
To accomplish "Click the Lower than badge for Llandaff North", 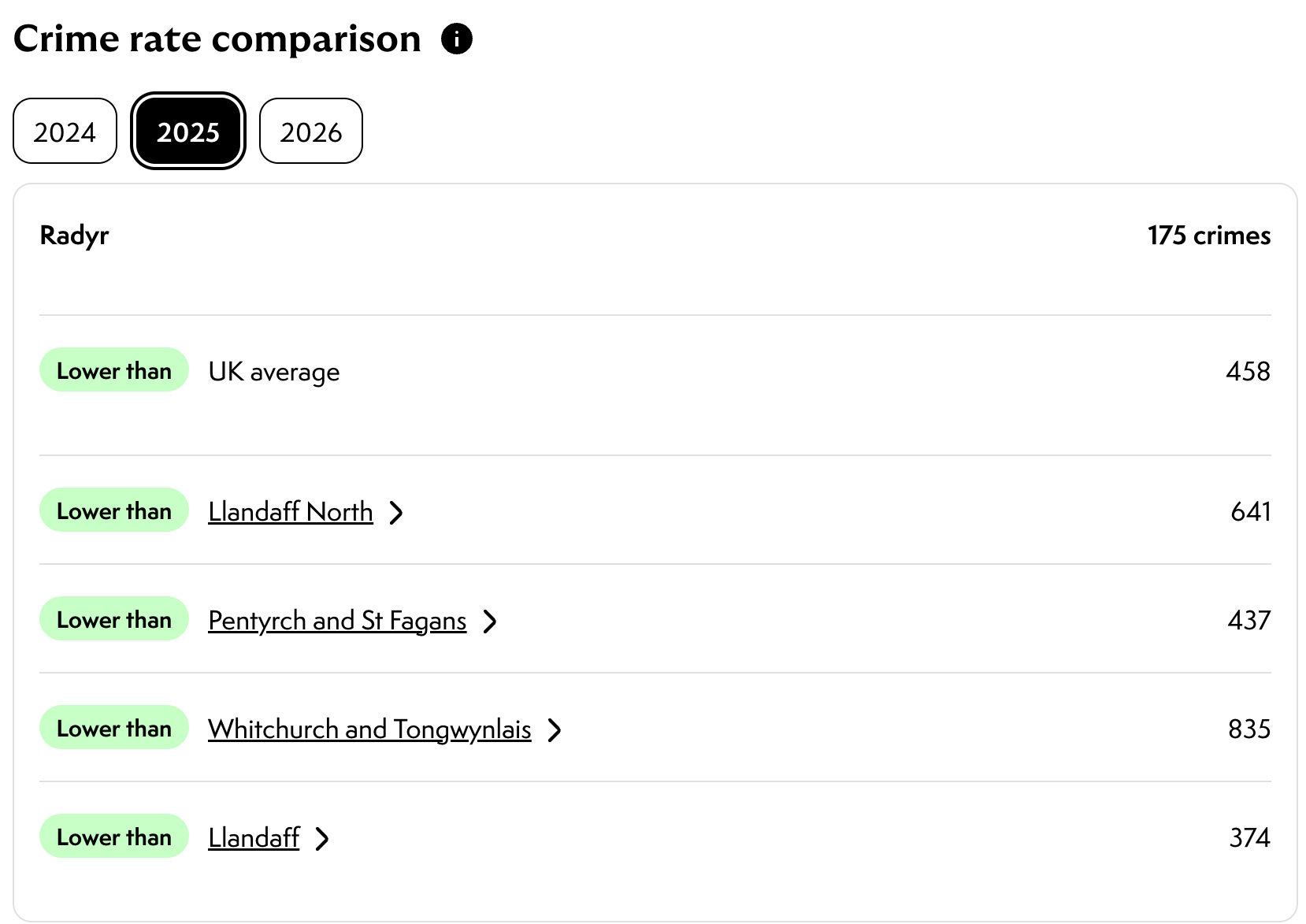I will (114, 510).
